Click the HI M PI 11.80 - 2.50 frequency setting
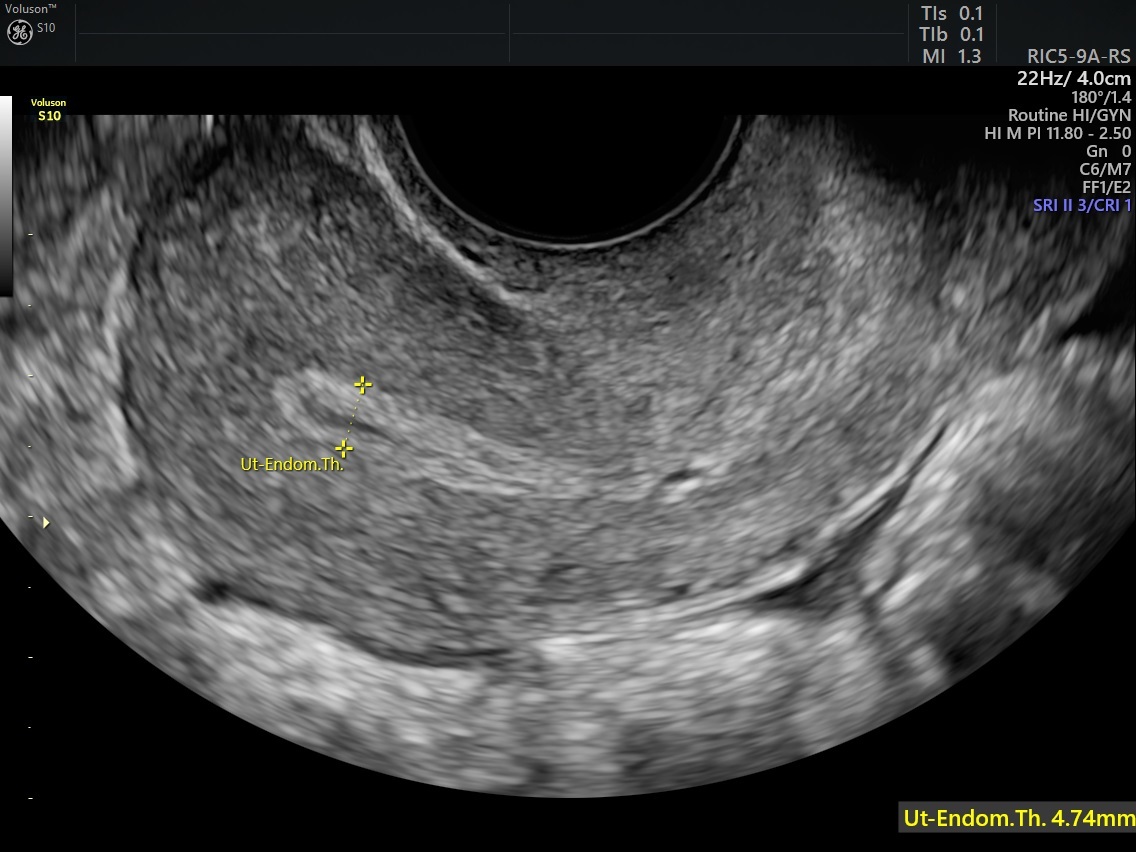The width and height of the screenshot is (1136, 852). click(x=1058, y=133)
